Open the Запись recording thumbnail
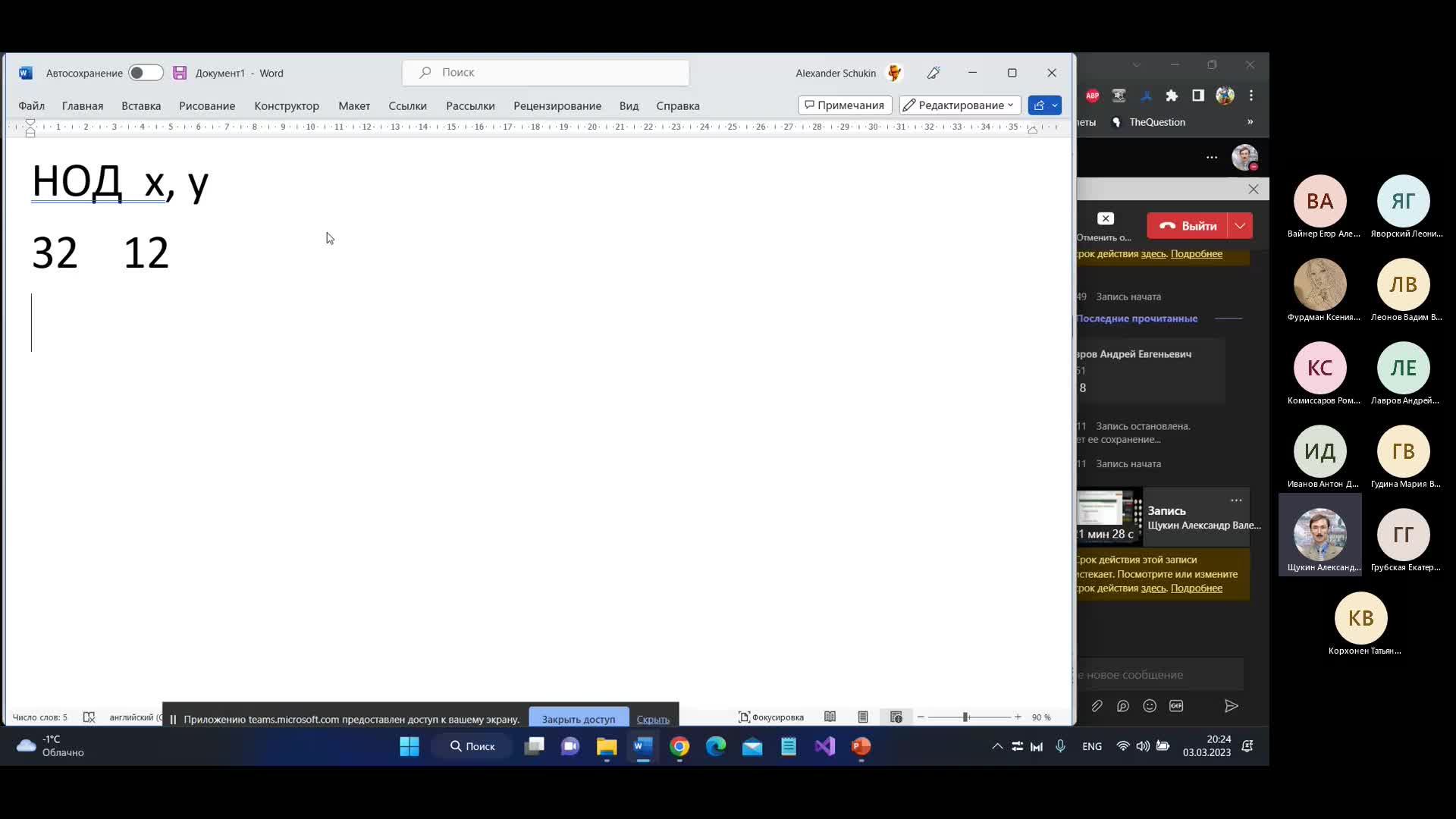Image resolution: width=1456 pixels, height=819 pixels. [x=1109, y=516]
